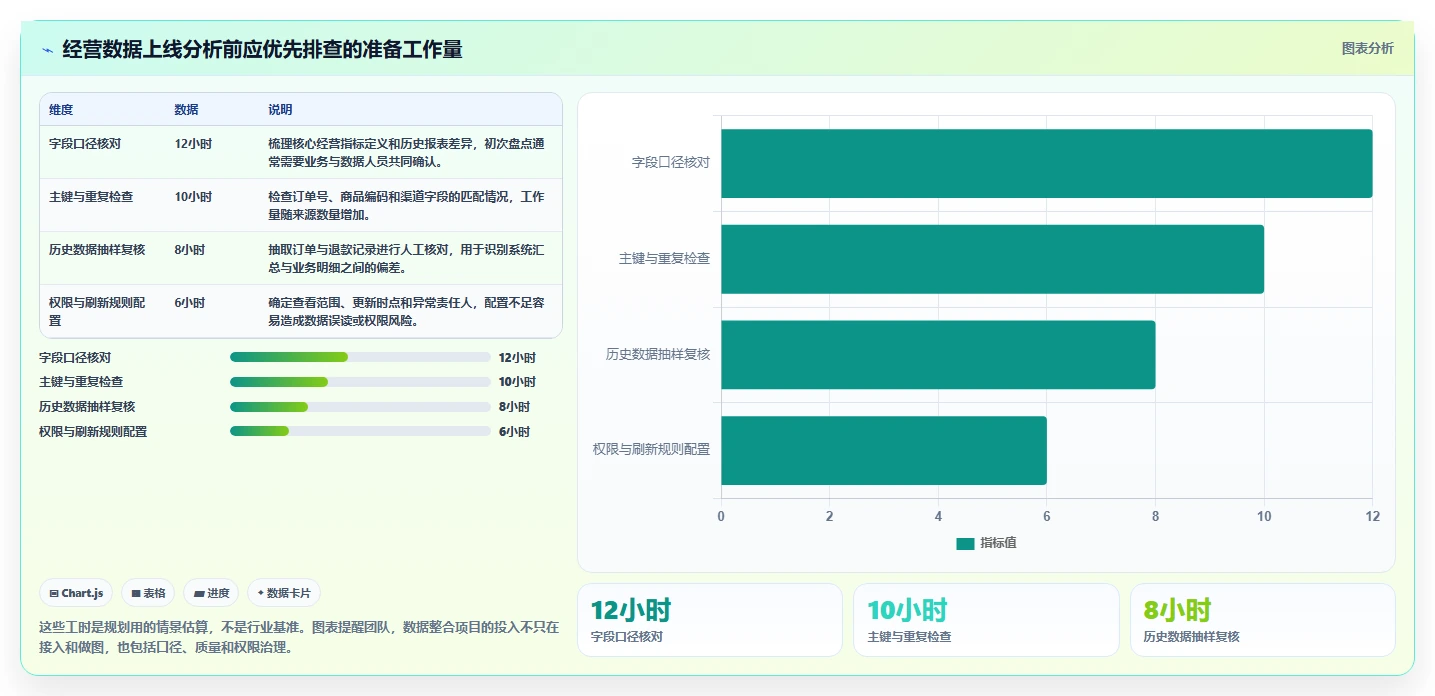This screenshot has width=1435, height=696.
Task: Click the 12小时 table data cell
Action: (x=193, y=144)
